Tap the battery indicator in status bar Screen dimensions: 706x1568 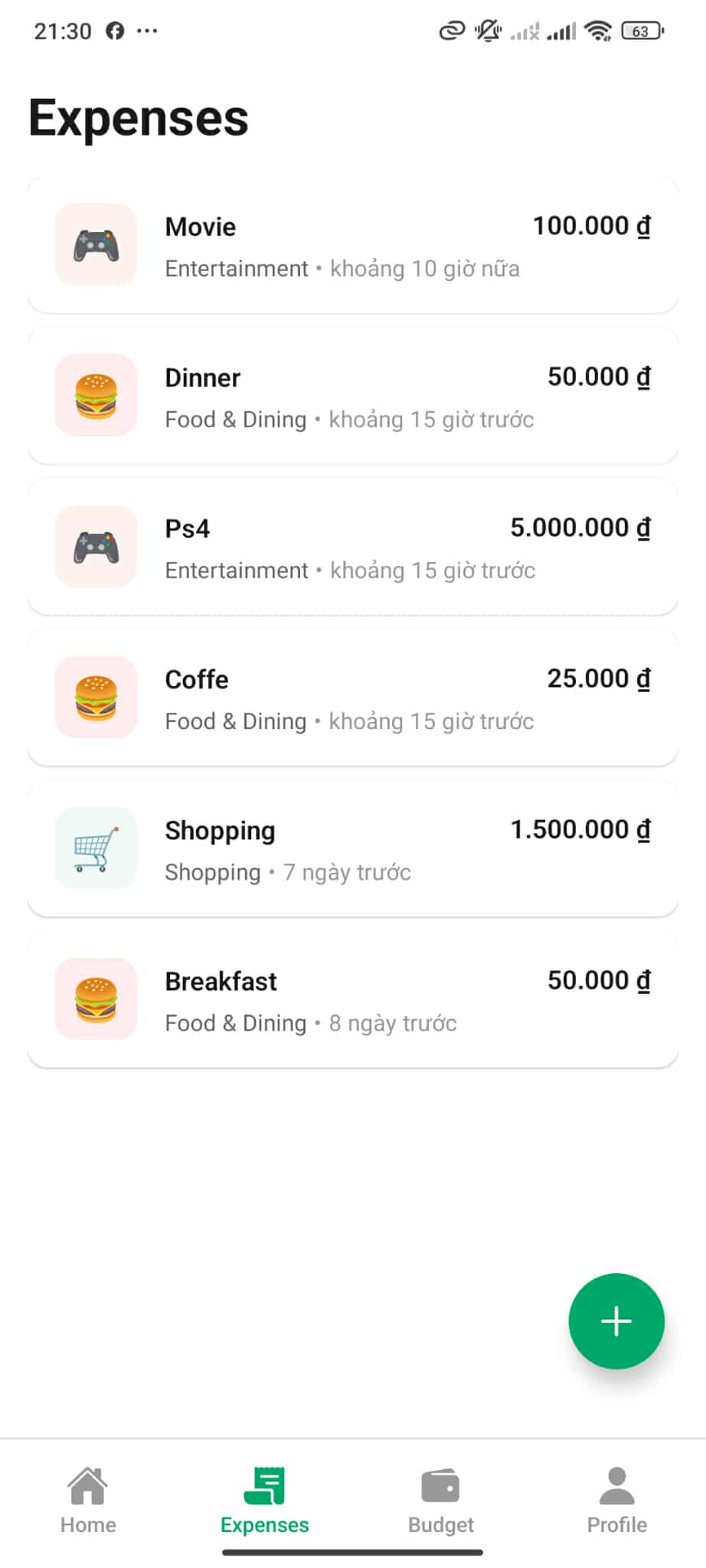[642, 31]
